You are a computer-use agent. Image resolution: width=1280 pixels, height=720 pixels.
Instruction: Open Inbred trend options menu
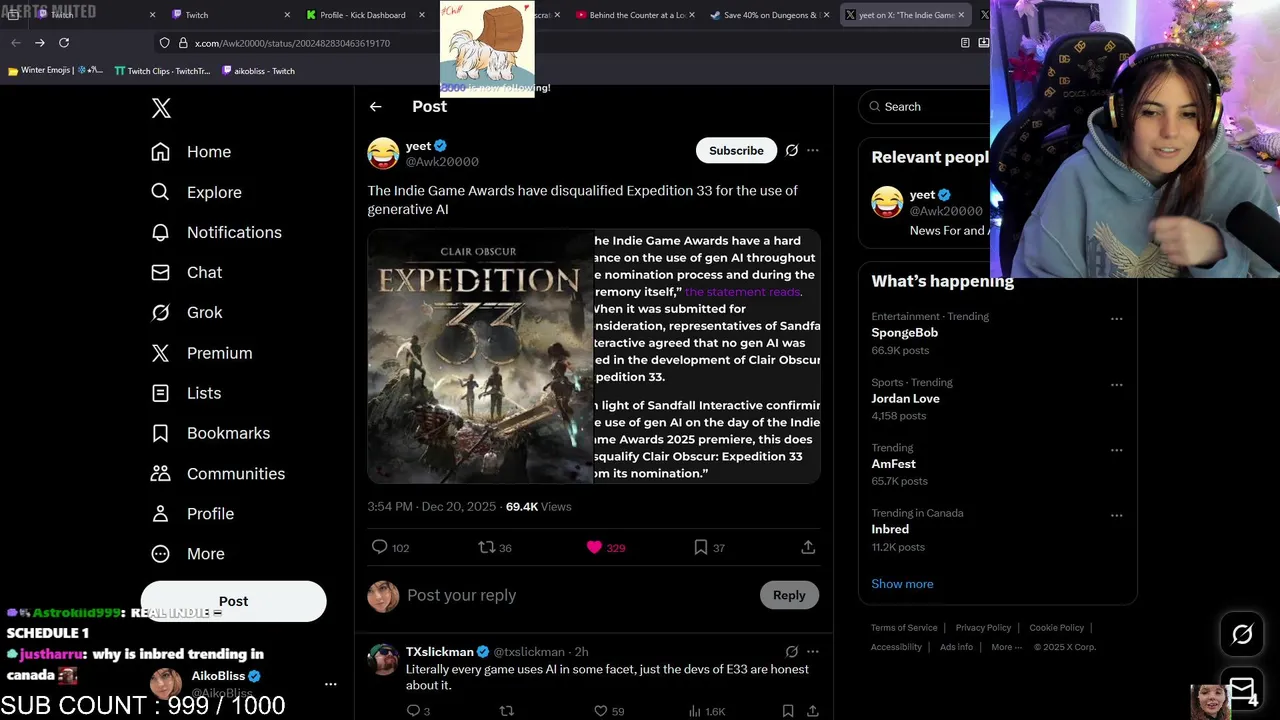pyautogui.click(x=1117, y=516)
